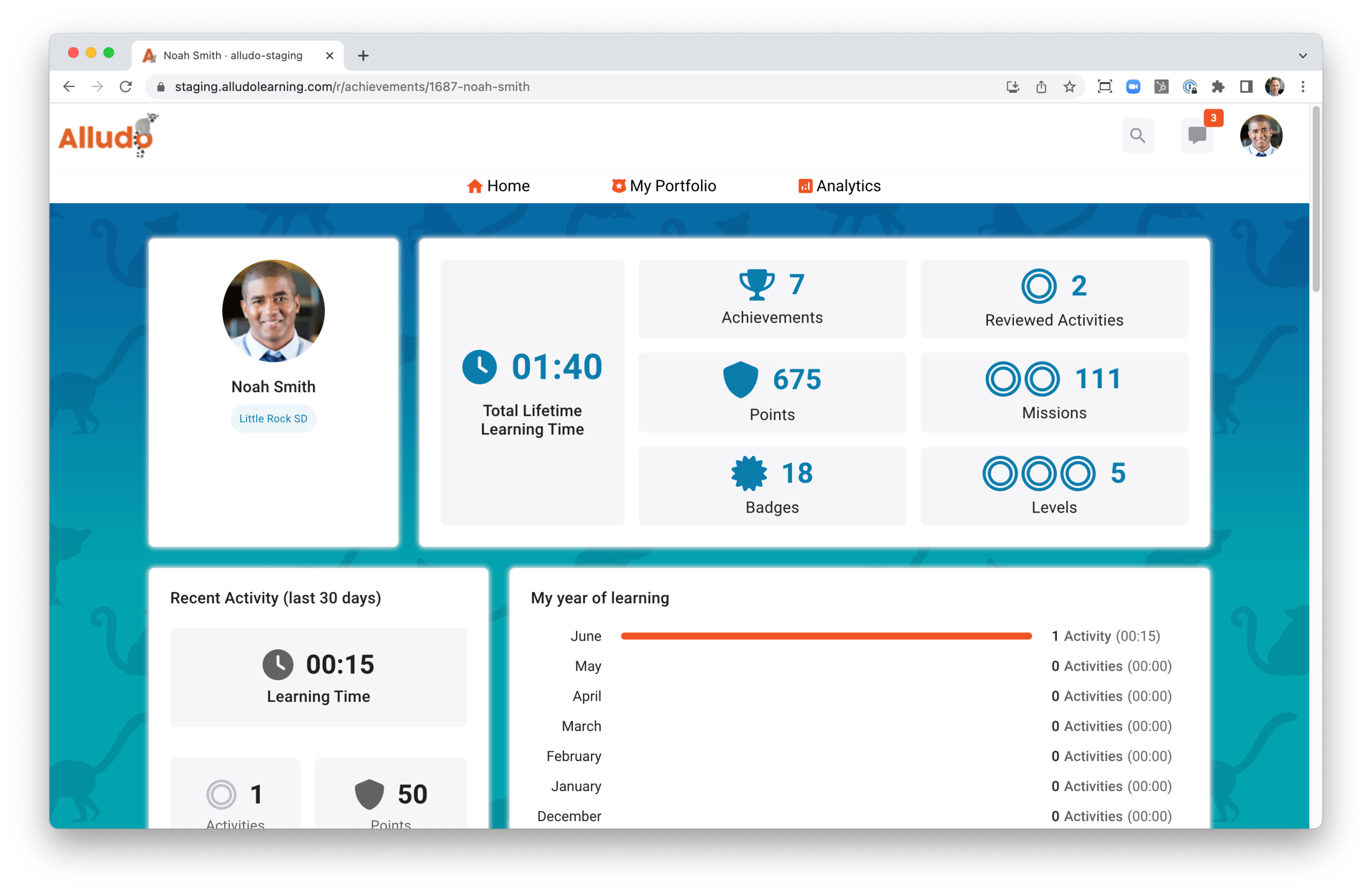The image size is (1372, 894).
Task: Click the Total Lifetime Learning Time clock icon
Action: click(480, 367)
